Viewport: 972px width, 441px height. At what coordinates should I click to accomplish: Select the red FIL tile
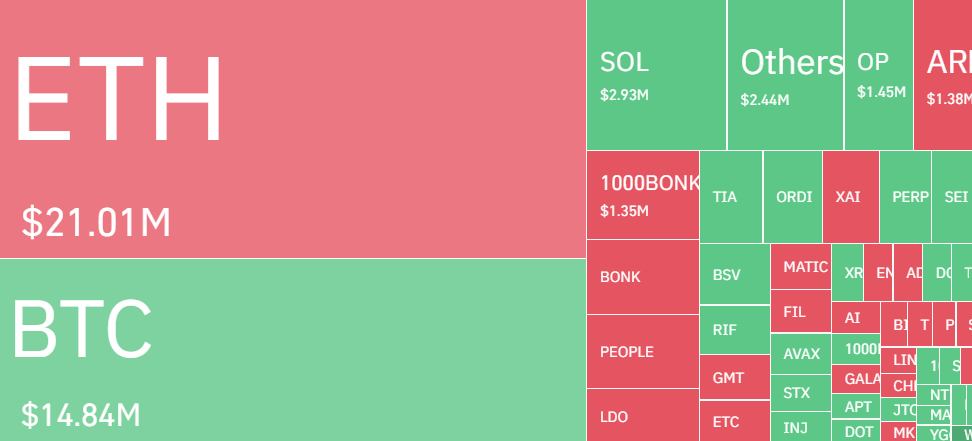point(800,311)
